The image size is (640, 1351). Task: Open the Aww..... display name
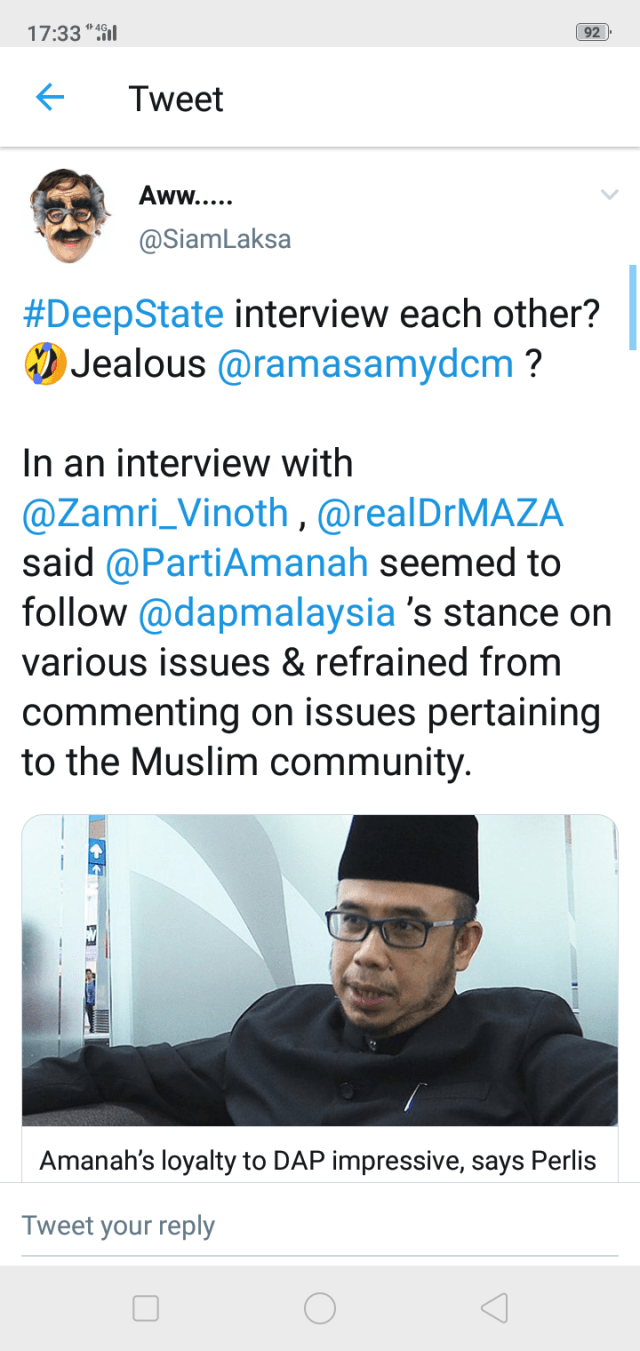click(x=186, y=196)
